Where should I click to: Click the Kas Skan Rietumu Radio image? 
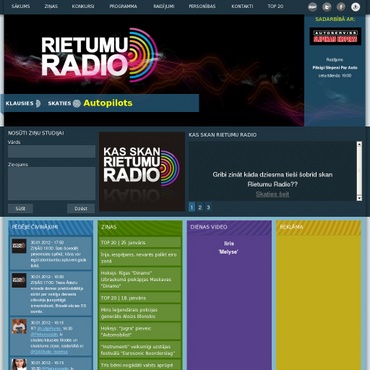[x=142, y=172]
